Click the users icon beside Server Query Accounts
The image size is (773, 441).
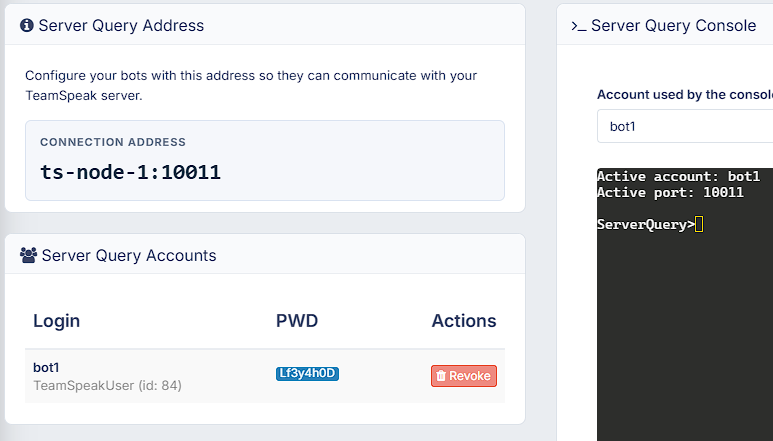(29, 255)
